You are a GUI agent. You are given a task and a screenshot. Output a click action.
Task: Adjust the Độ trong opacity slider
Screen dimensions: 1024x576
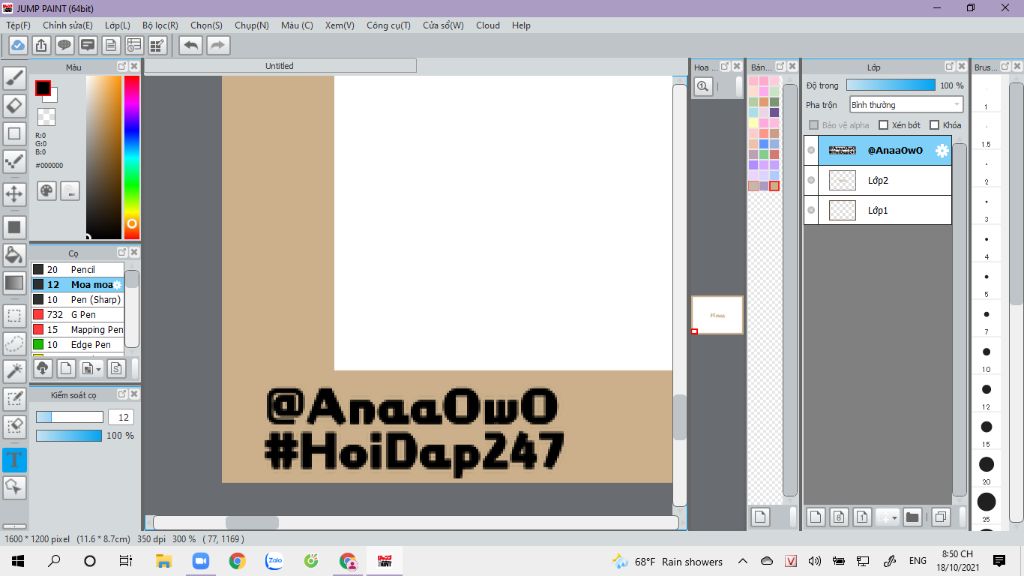(x=890, y=86)
